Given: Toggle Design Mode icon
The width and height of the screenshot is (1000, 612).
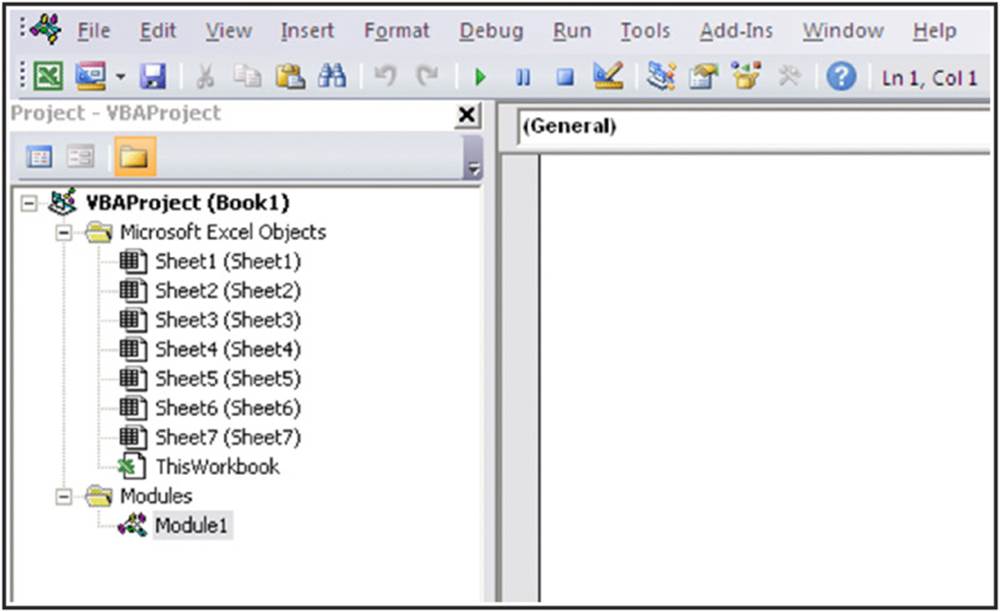Looking at the screenshot, I should (608, 76).
